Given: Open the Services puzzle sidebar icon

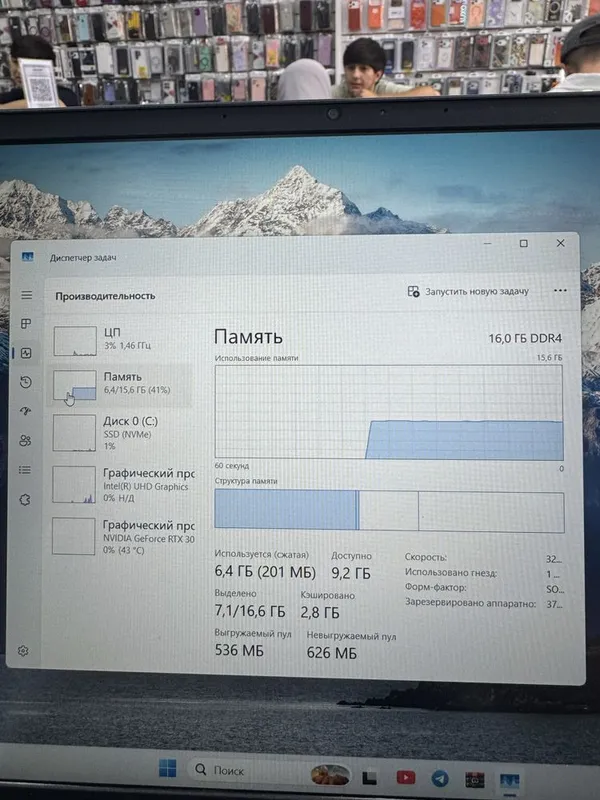Looking at the screenshot, I should coord(24,499).
